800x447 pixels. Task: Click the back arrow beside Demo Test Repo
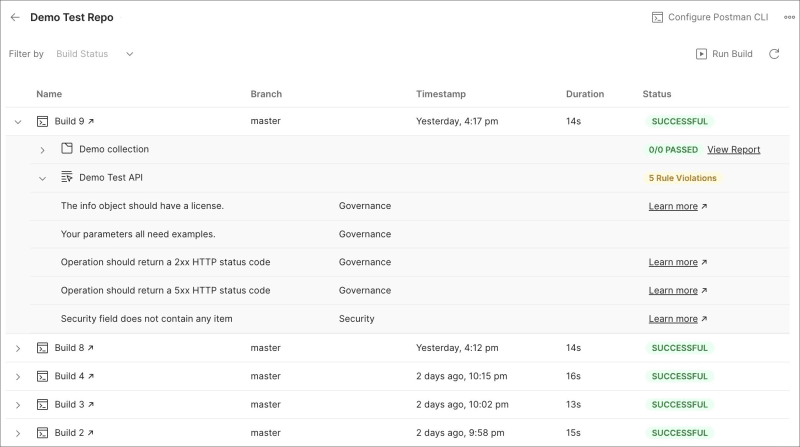point(15,17)
